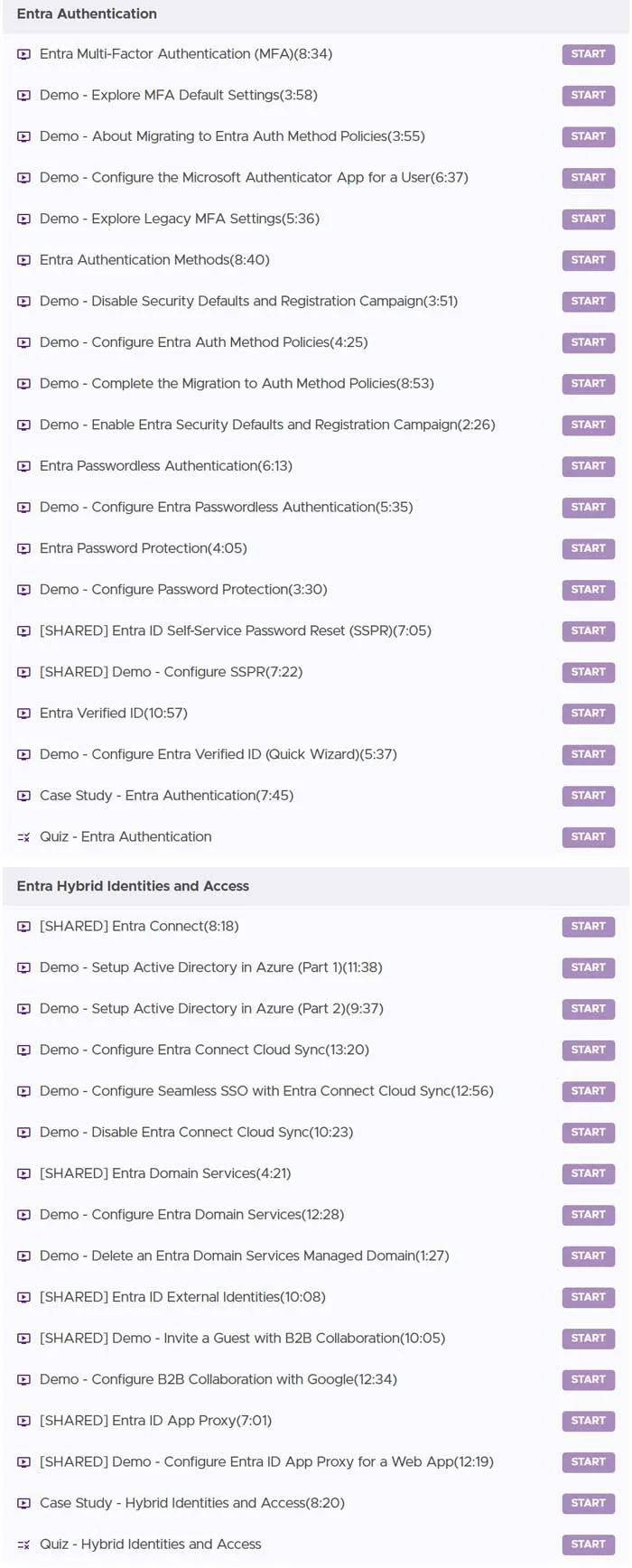Open Demo - Disable Entra Connect Cloud Sync lesson

point(196,1133)
